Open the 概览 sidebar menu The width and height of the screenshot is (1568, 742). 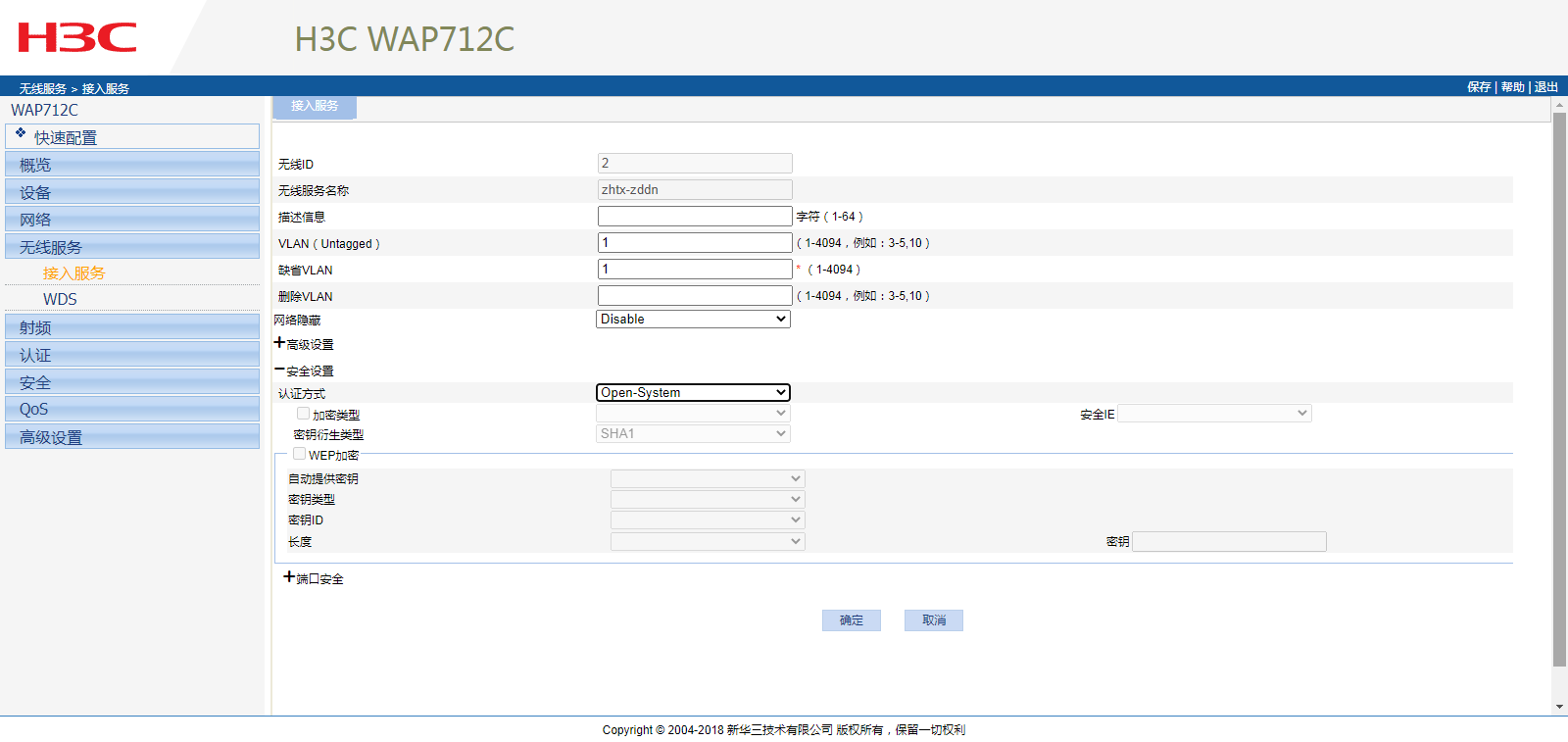[x=132, y=164]
